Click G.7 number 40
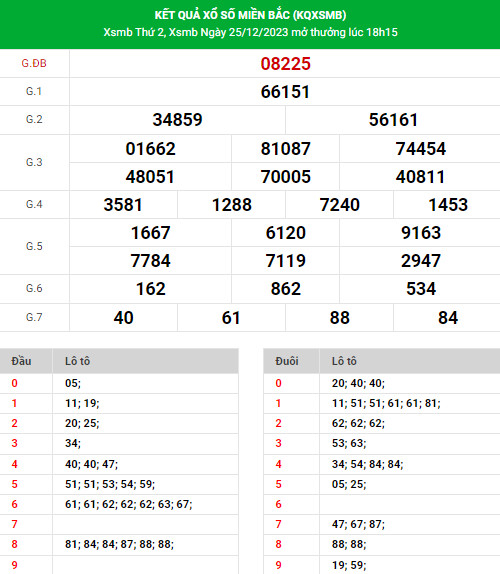Image resolution: width=500 pixels, height=574 pixels. click(x=123, y=318)
